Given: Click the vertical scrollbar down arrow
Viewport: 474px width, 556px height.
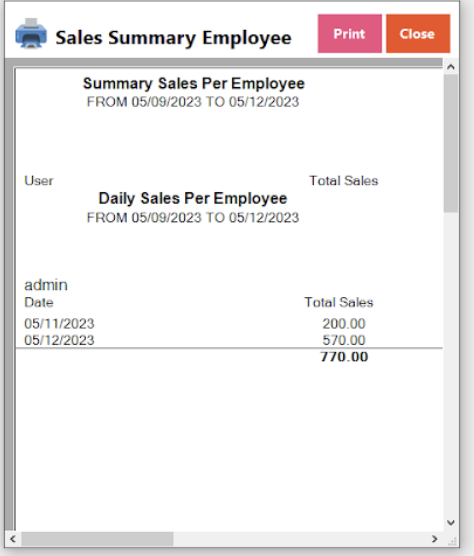Looking at the screenshot, I should tap(451, 522).
